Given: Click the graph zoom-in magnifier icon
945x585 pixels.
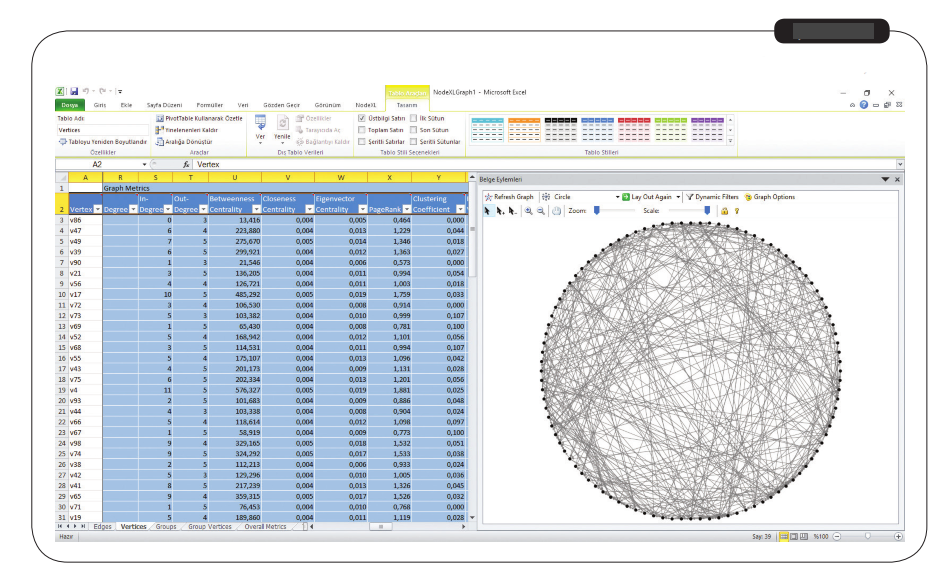Looking at the screenshot, I should pyautogui.click(x=529, y=212).
